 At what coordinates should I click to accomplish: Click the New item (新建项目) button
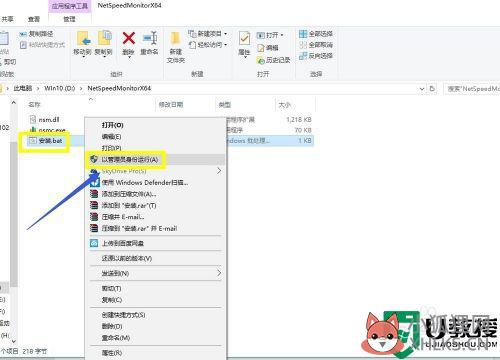(x=205, y=34)
